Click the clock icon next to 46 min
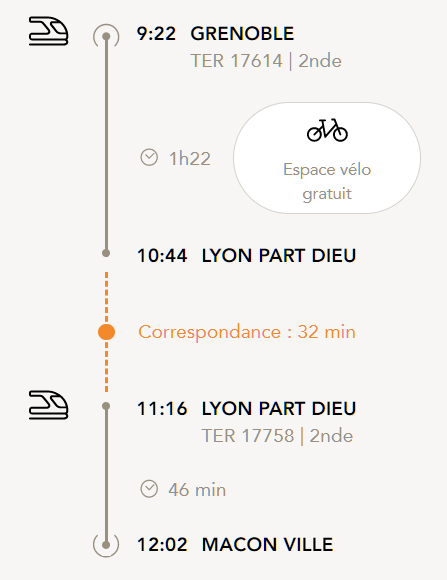447x580 pixels. click(x=149, y=489)
